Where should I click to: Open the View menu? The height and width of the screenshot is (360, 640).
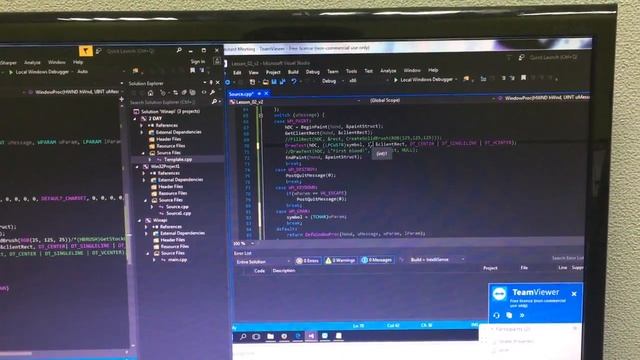[x=253, y=73]
